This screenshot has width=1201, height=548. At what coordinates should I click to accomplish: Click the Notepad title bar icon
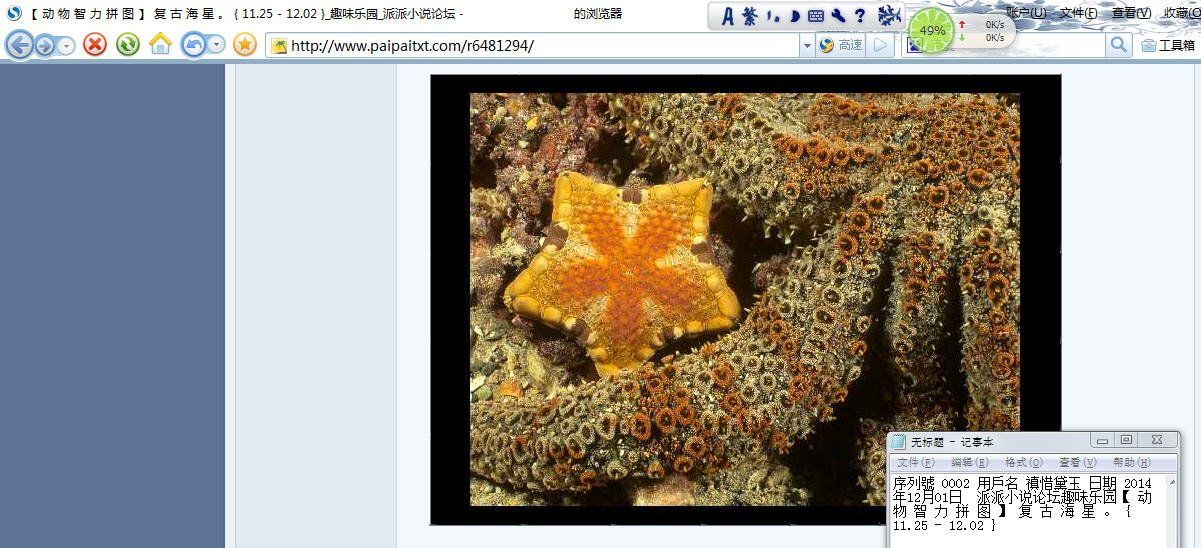tap(899, 442)
